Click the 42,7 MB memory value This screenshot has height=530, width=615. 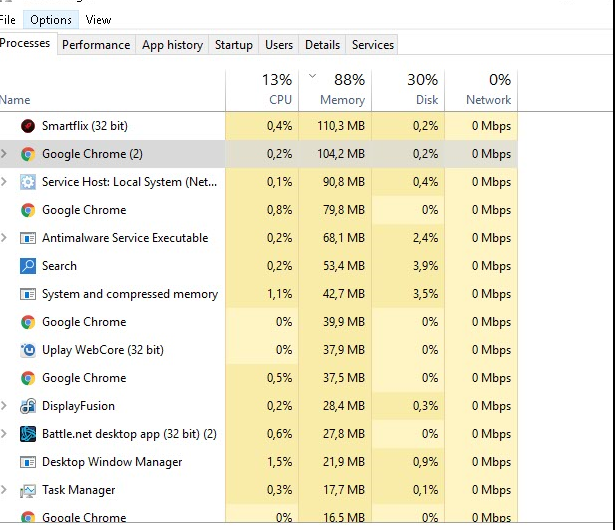344,294
